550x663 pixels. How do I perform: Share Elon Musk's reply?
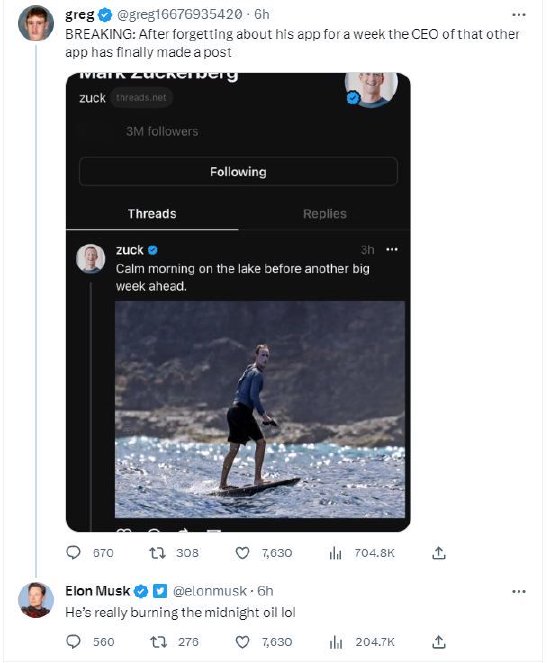point(439,642)
